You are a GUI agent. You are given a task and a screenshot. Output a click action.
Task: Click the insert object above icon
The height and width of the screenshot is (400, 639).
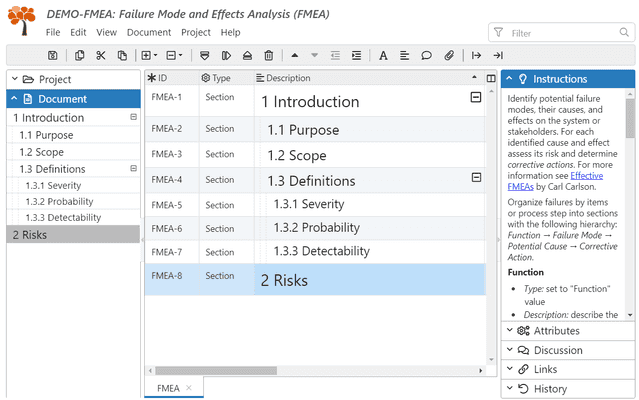(247, 55)
